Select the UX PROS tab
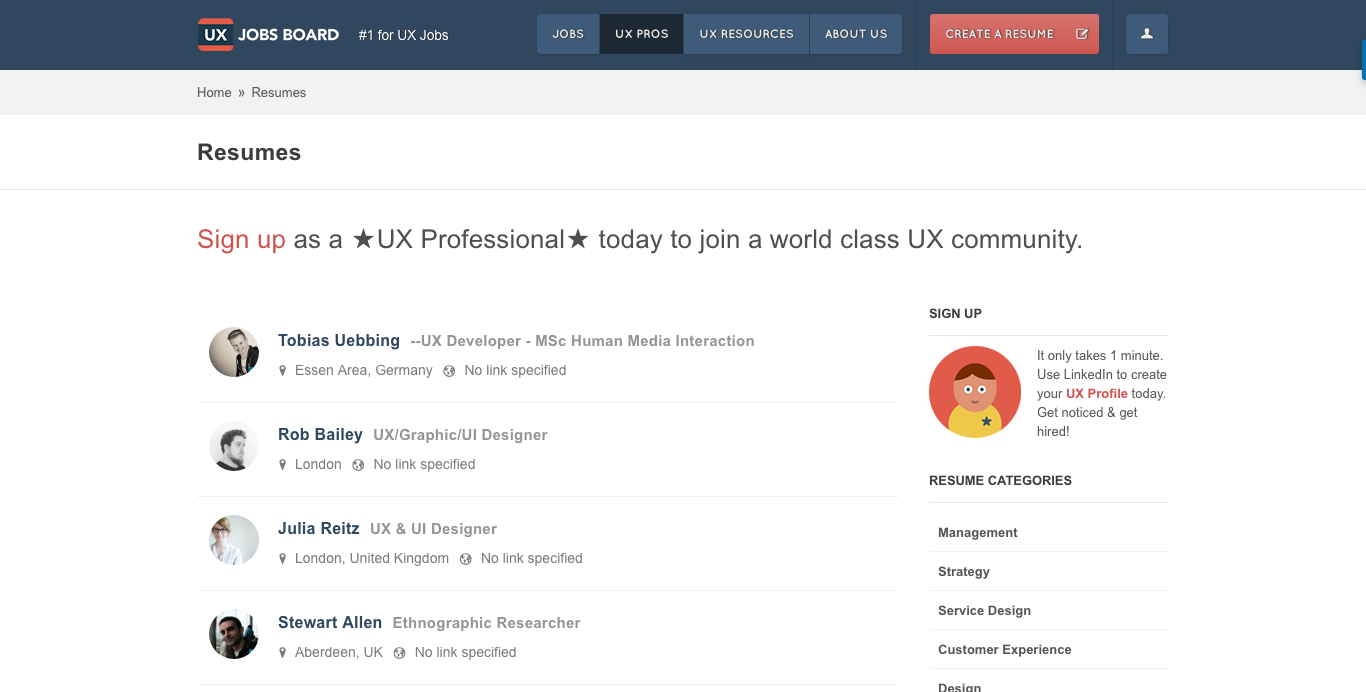This screenshot has width=1366, height=692. pyautogui.click(x=641, y=33)
